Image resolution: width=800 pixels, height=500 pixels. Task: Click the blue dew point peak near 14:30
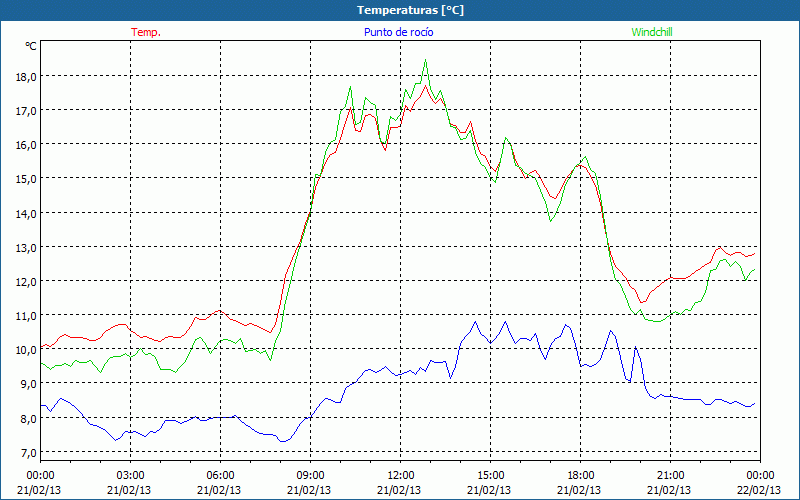476,322
